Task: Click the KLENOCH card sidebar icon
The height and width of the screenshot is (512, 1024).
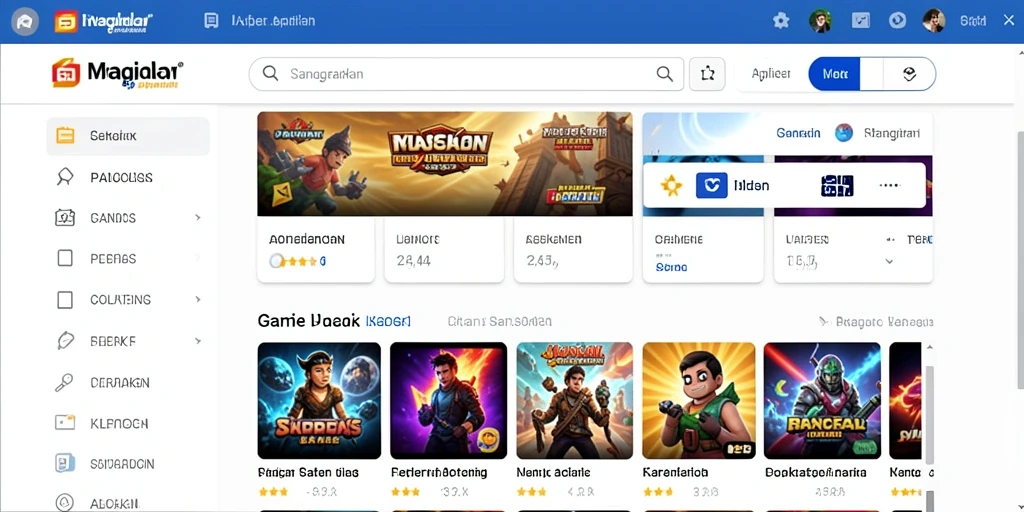Action: (x=65, y=423)
